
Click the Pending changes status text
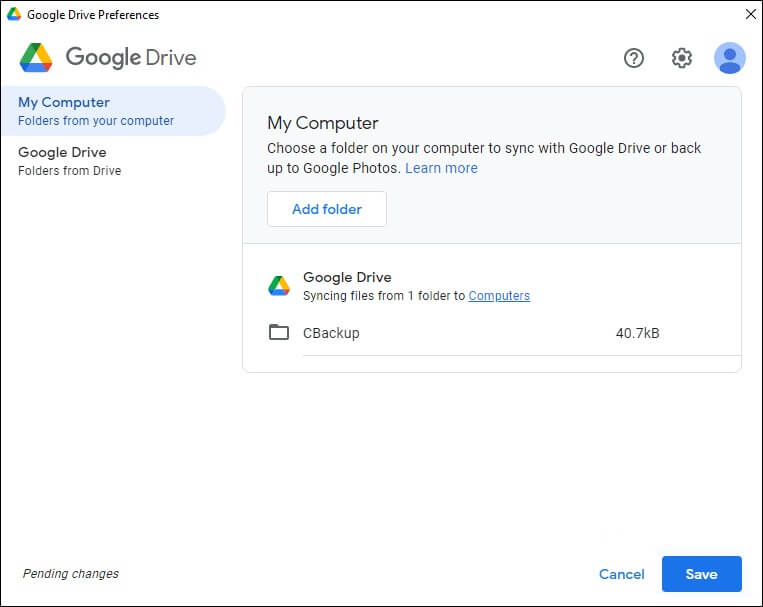point(71,574)
